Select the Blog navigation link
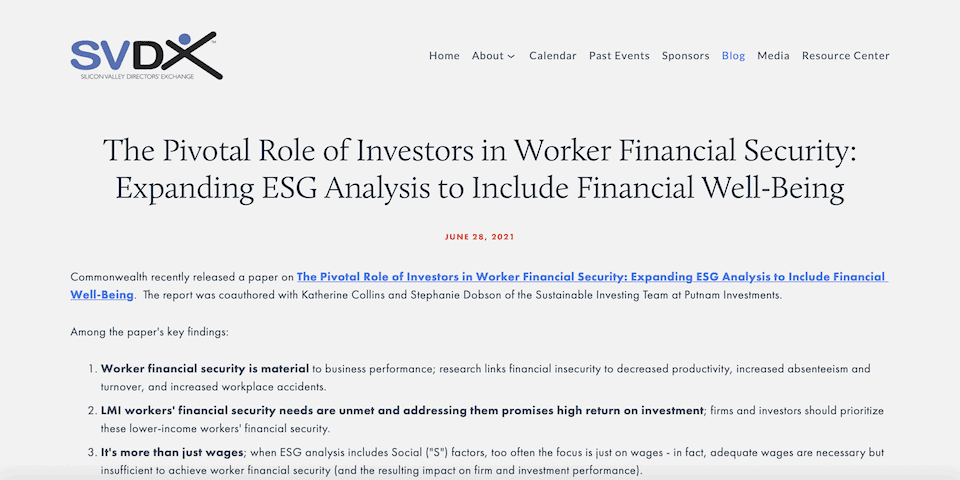The image size is (960, 480). coord(733,56)
